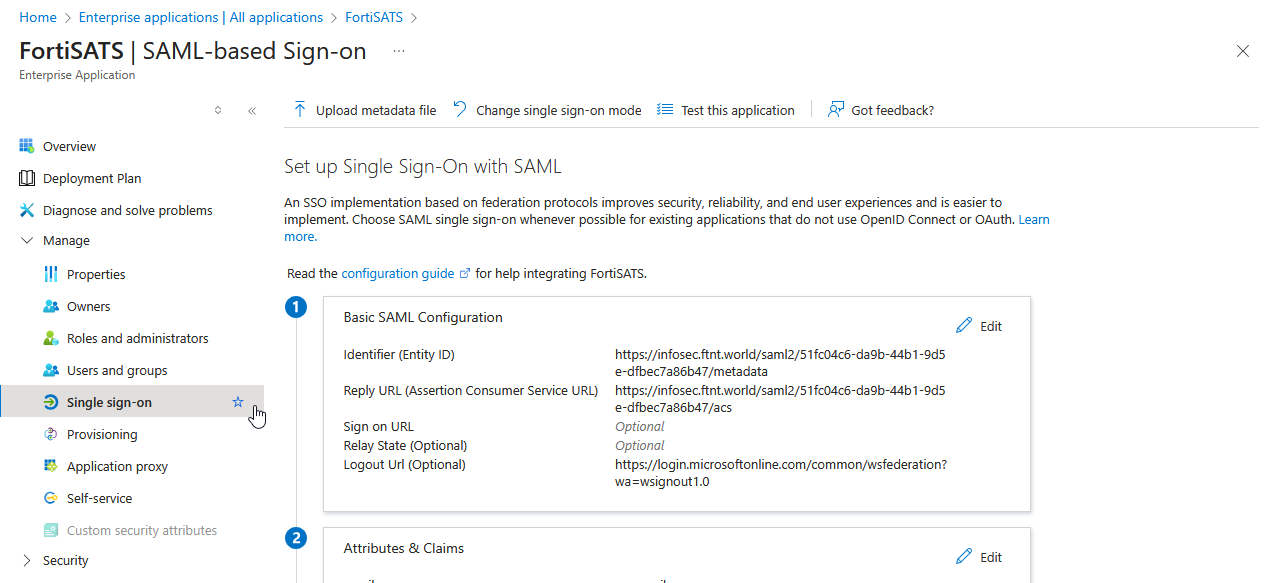The height and width of the screenshot is (583, 1278).
Task: Select Properties text in sidebar
Action: click(x=96, y=275)
